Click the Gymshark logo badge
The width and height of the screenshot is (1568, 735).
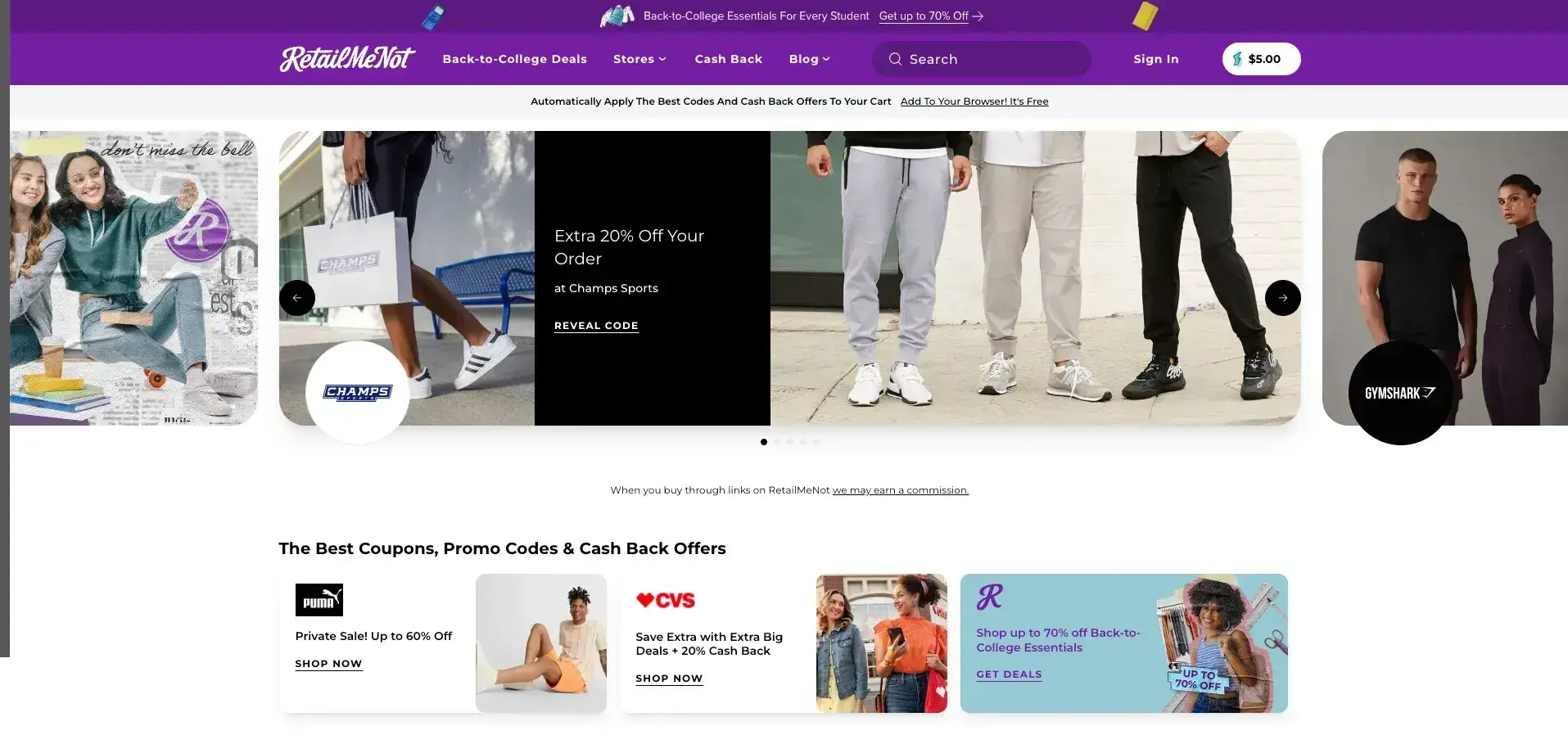[x=1400, y=393]
